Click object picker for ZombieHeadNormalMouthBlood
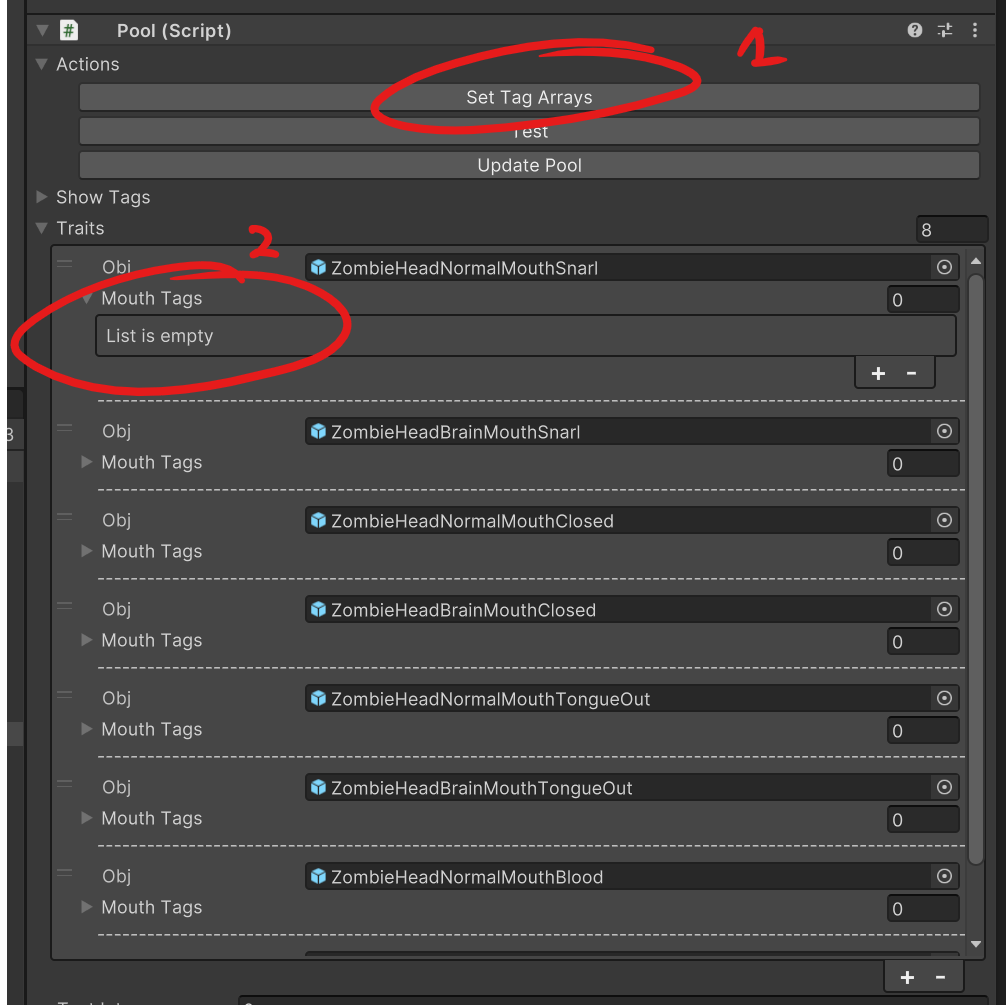1006x1005 pixels. (943, 877)
